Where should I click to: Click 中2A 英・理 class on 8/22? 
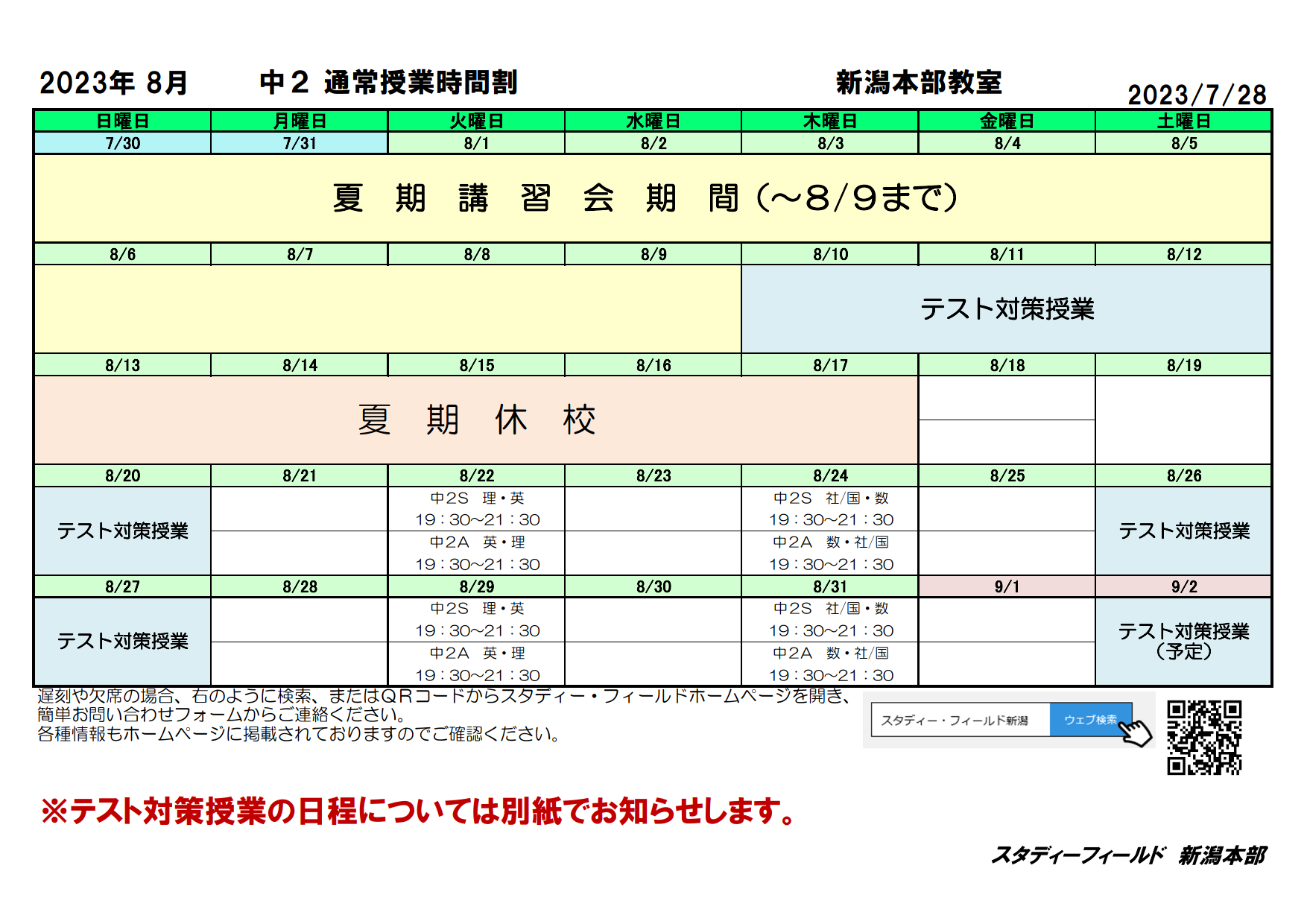click(x=477, y=553)
